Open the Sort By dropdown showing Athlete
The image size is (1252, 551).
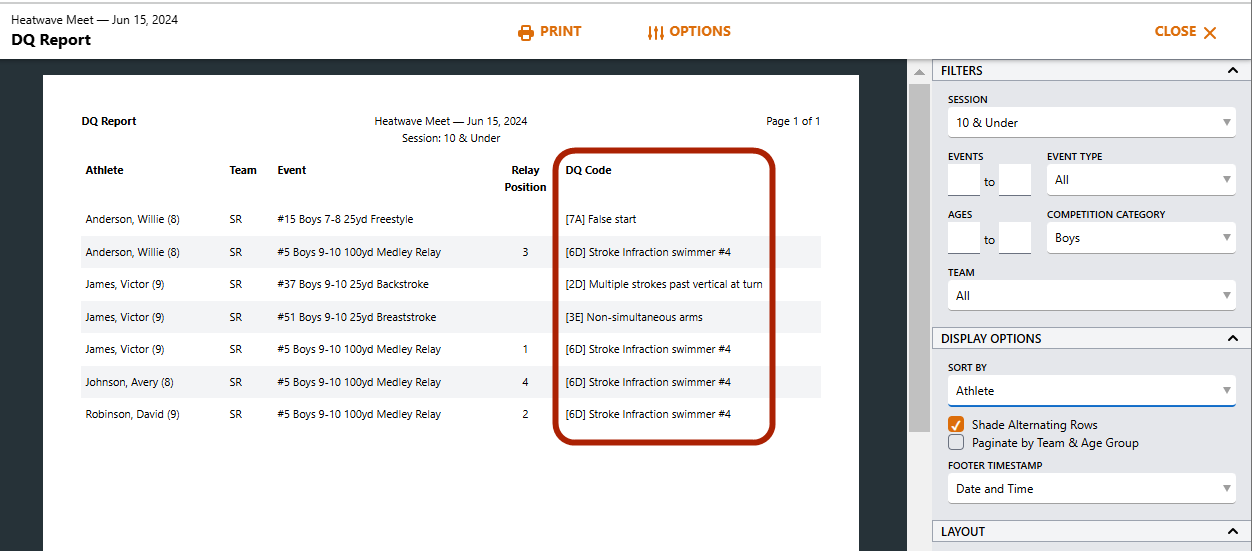pos(1092,391)
